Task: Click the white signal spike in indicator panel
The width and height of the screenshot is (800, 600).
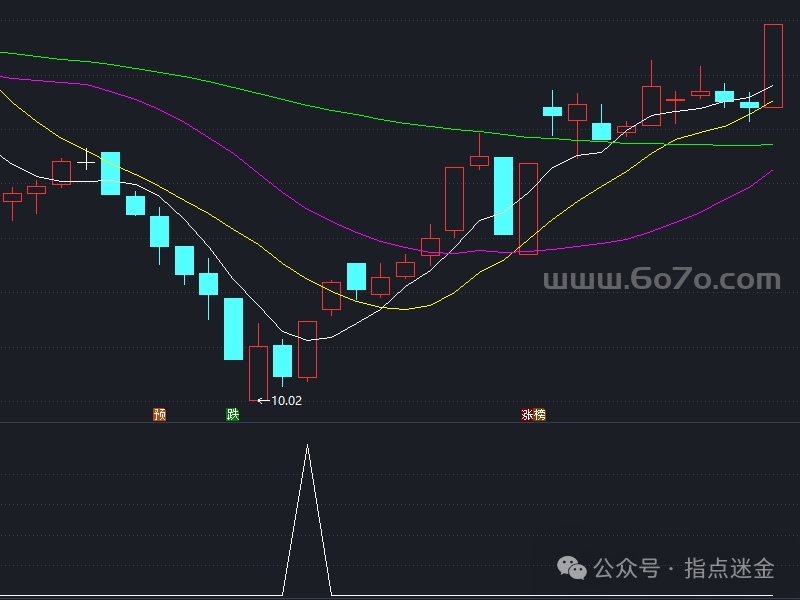Action: tap(307, 519)
